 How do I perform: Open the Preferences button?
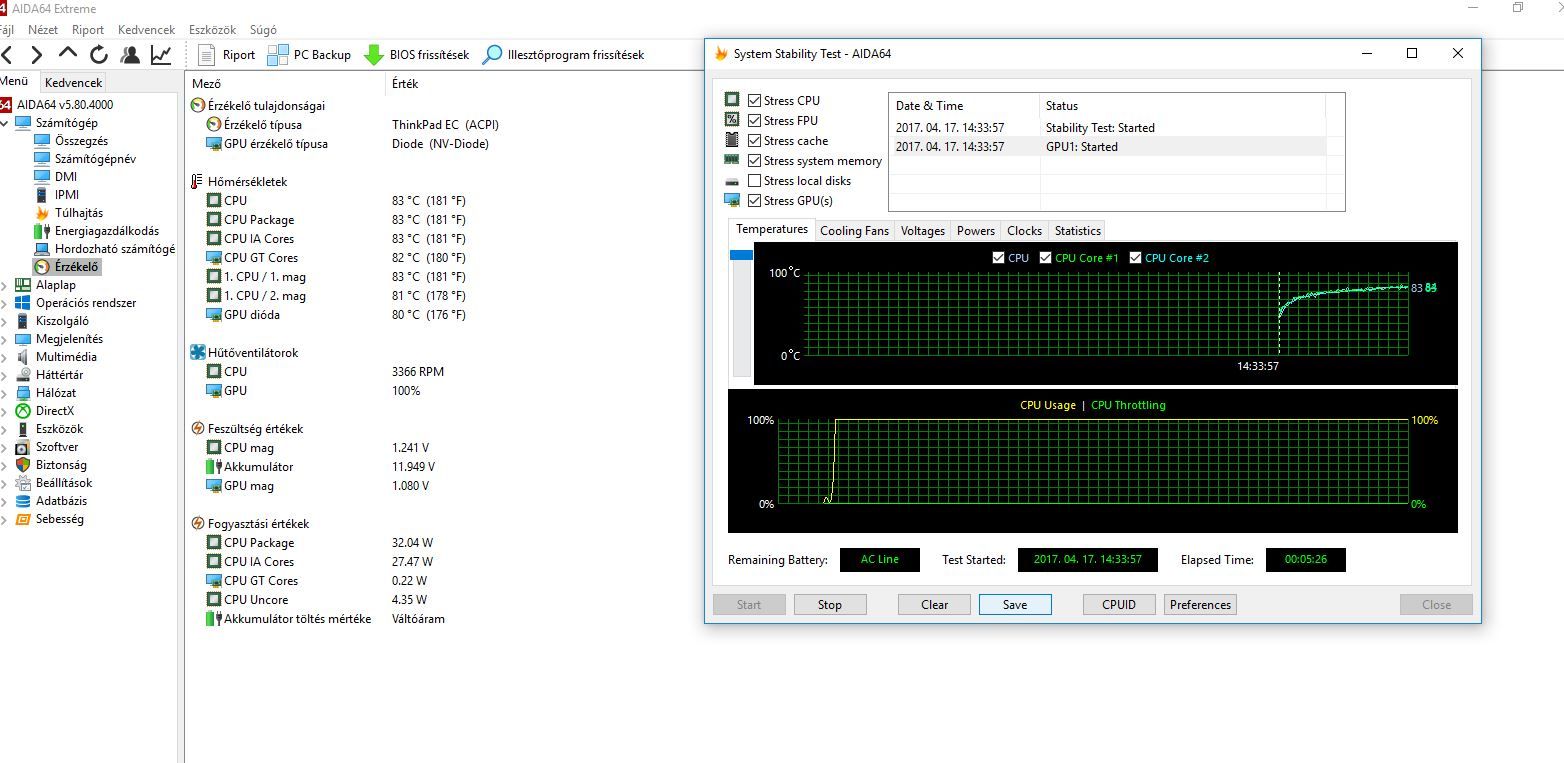pyautogui.click(x=1200, y=605)
